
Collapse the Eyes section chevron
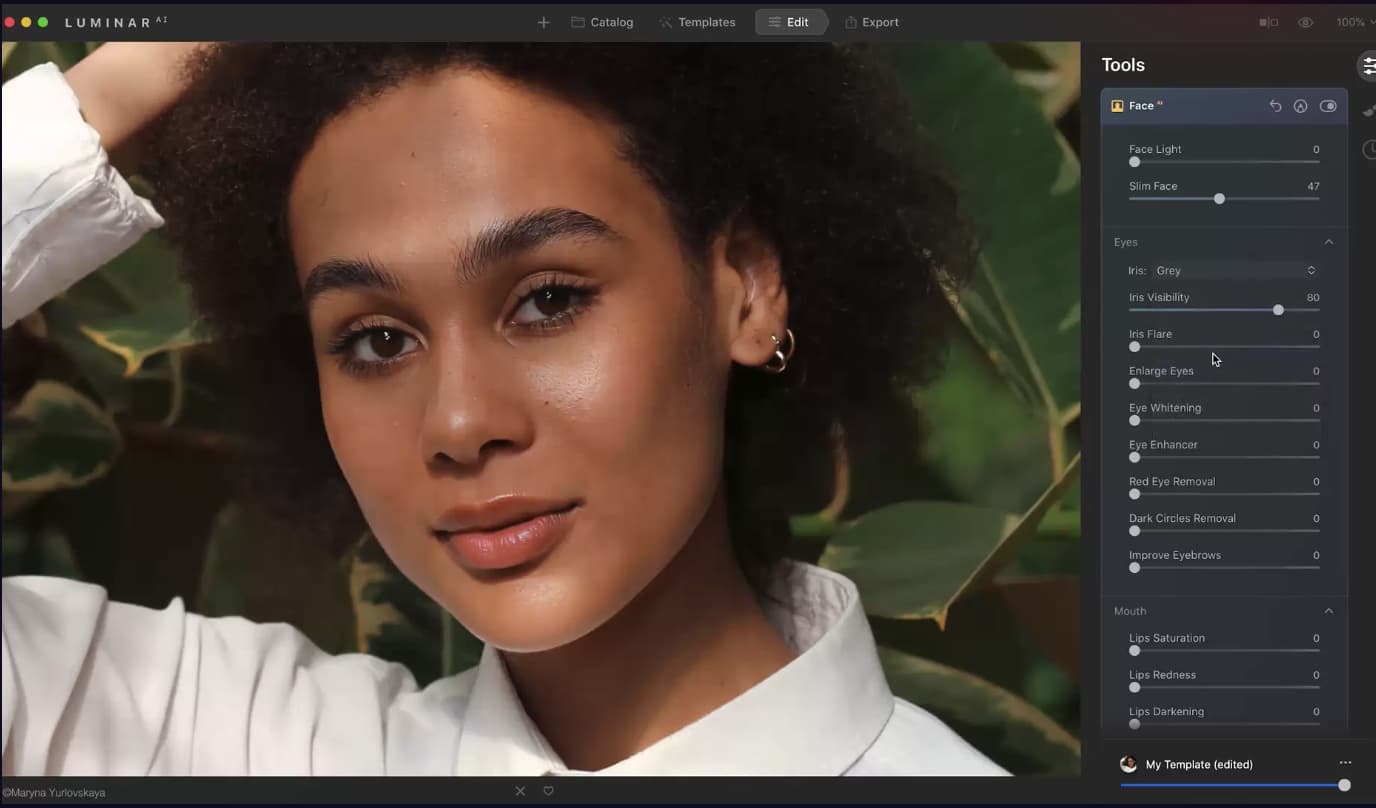coord(1329,242)
